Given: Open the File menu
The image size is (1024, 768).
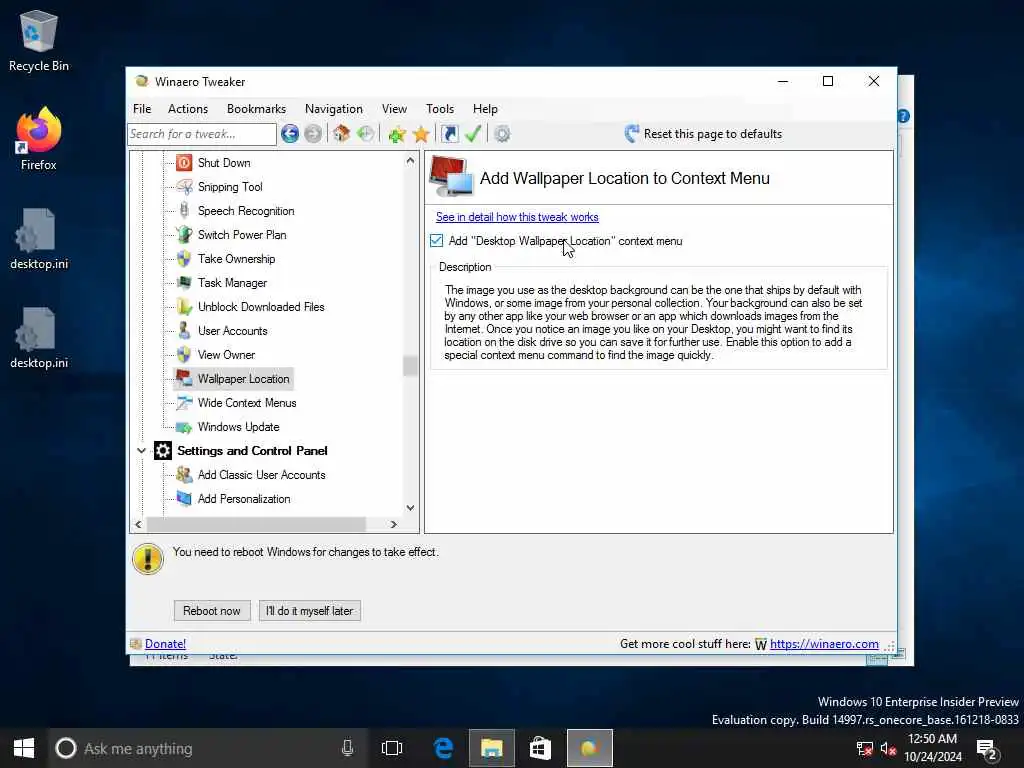Looking at the screenshot, I should (x=142, y=109).
